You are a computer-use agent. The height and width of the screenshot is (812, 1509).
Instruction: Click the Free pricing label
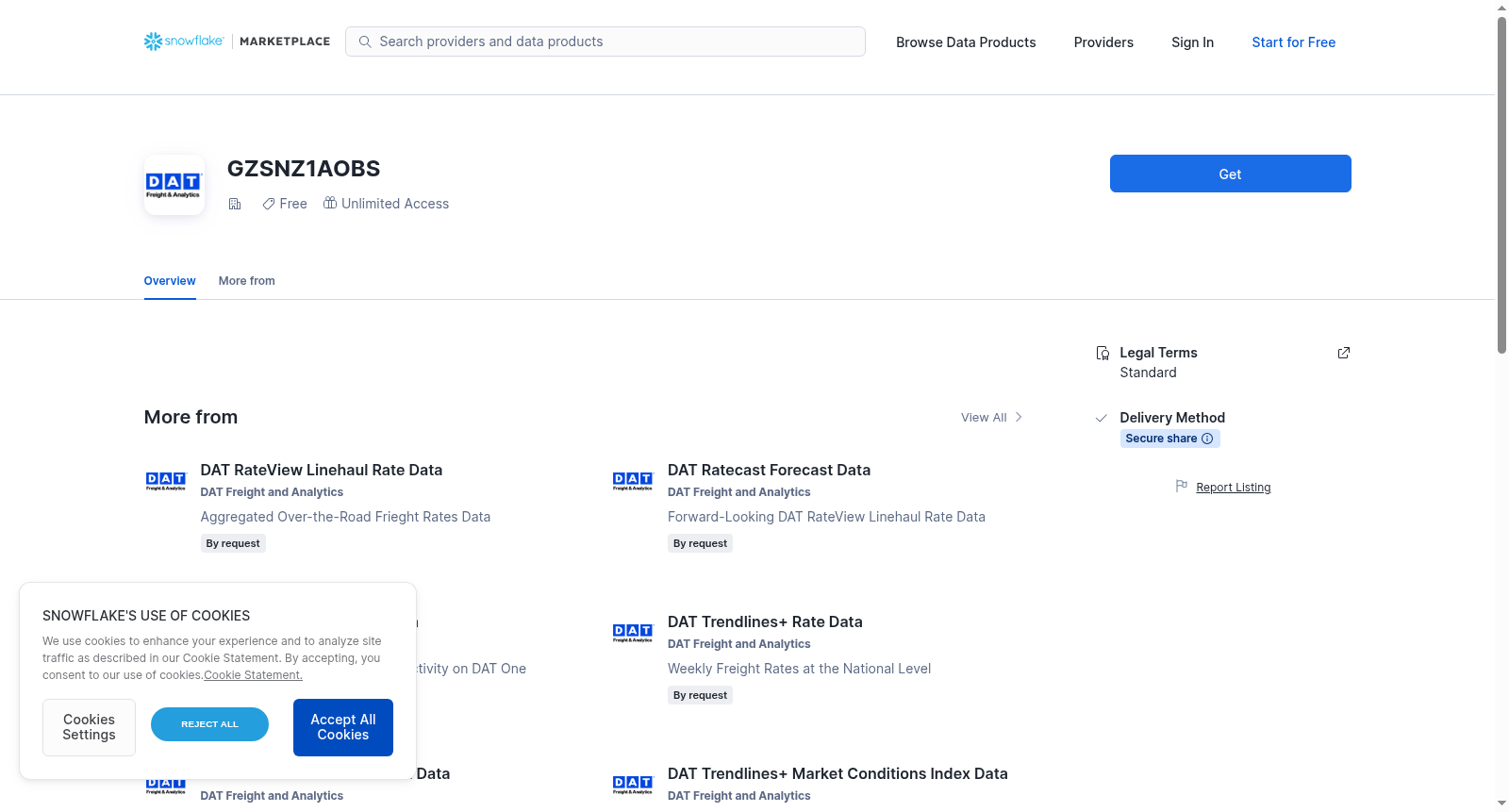pyautogui.click(x=293, y=204)
